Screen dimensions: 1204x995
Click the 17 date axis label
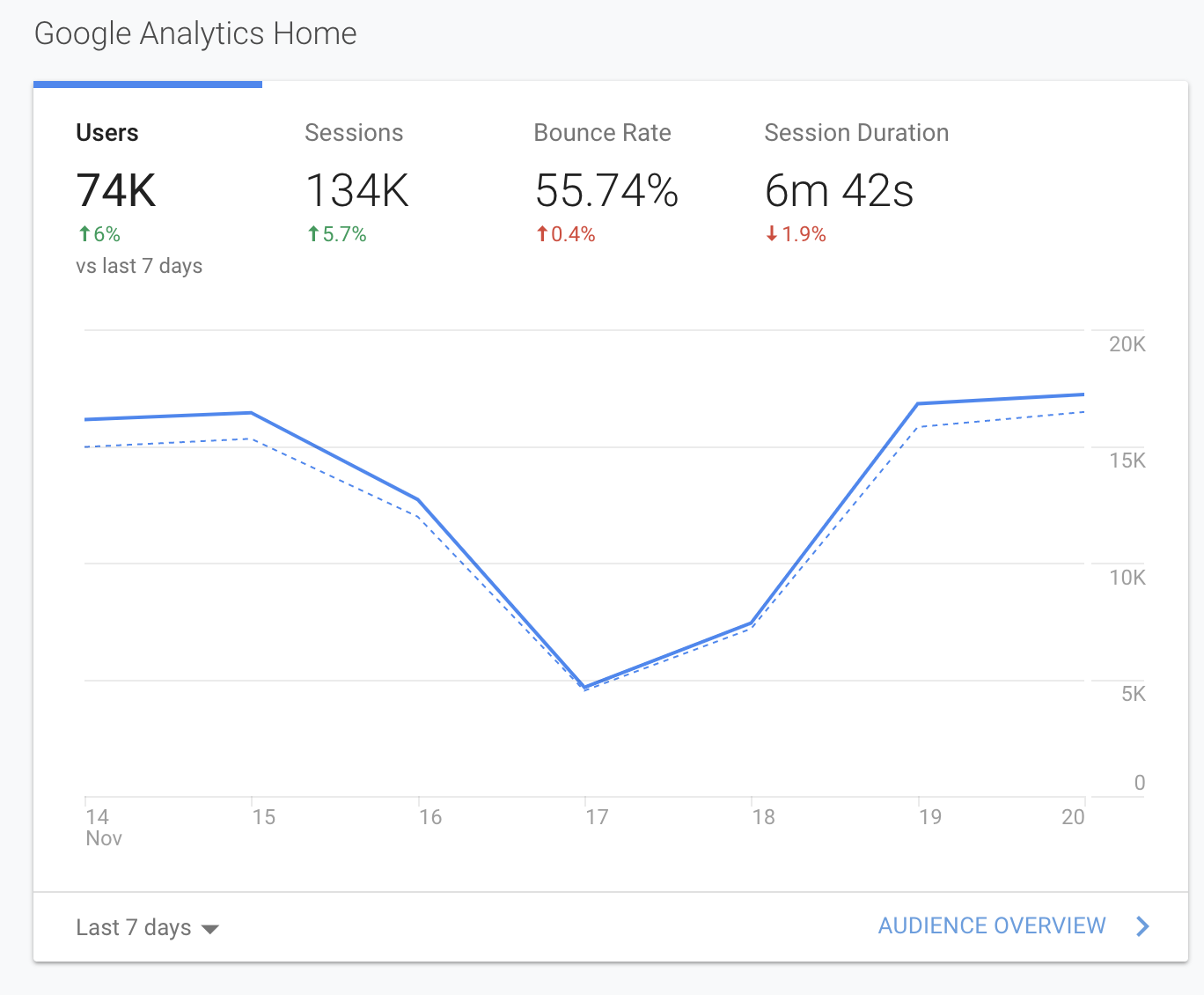597,817
